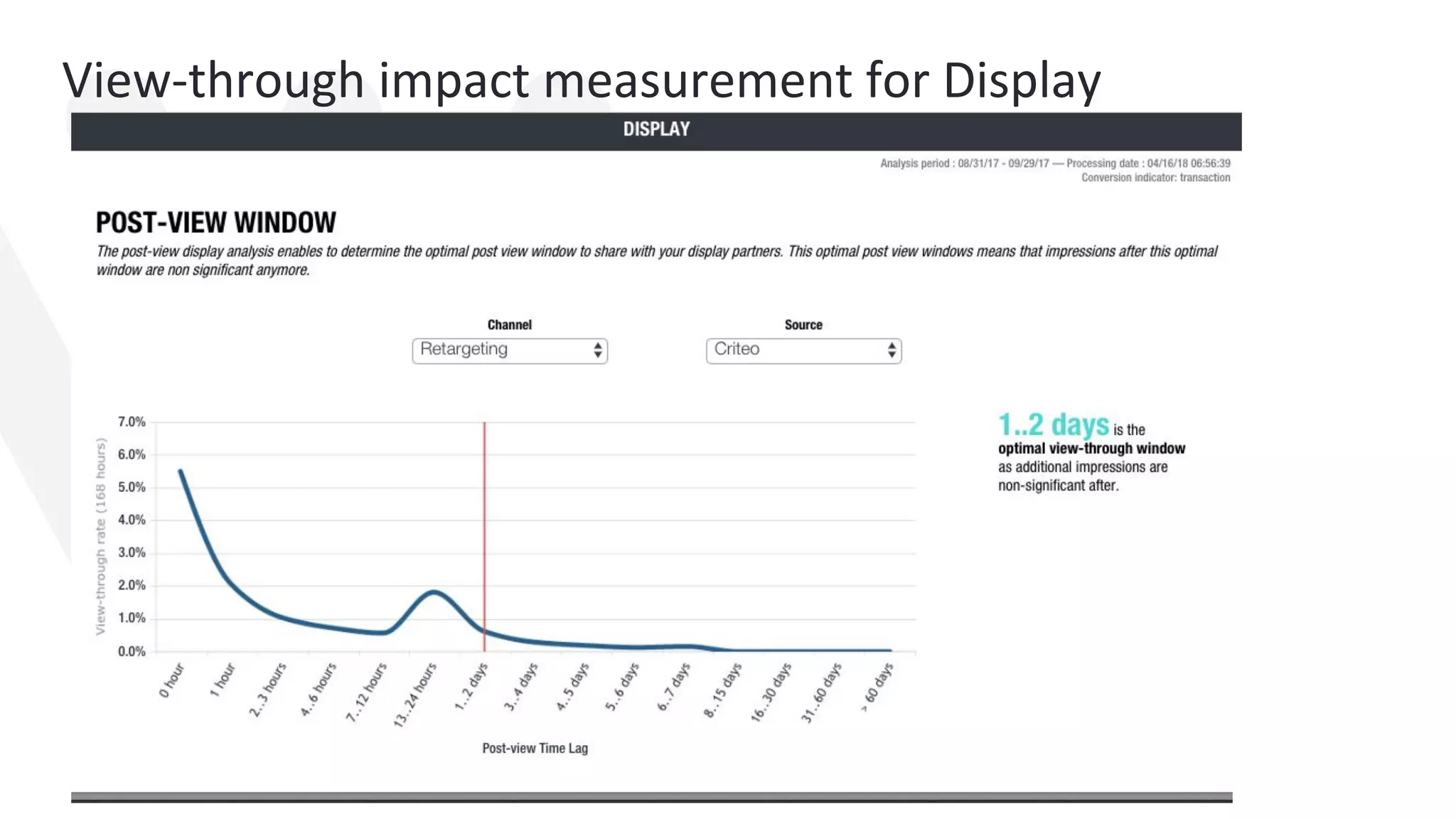Click the 5.0% y-axis value
Image resolution: width=1456 pixels, height=819 pixels.
pyautogui.click(x=132, y=488)
